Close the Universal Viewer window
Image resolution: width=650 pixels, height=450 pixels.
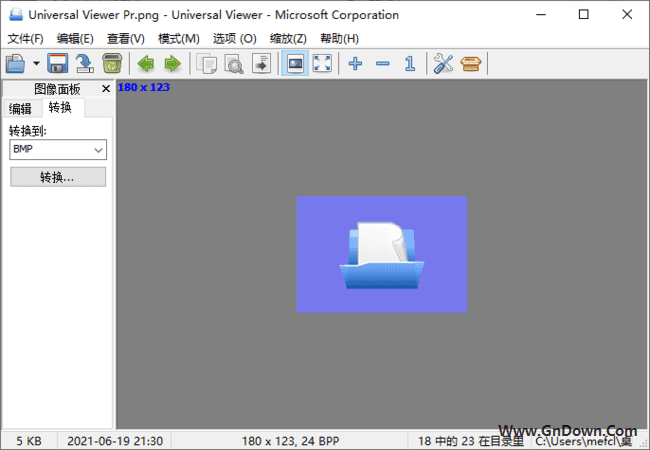pos(627,15)
